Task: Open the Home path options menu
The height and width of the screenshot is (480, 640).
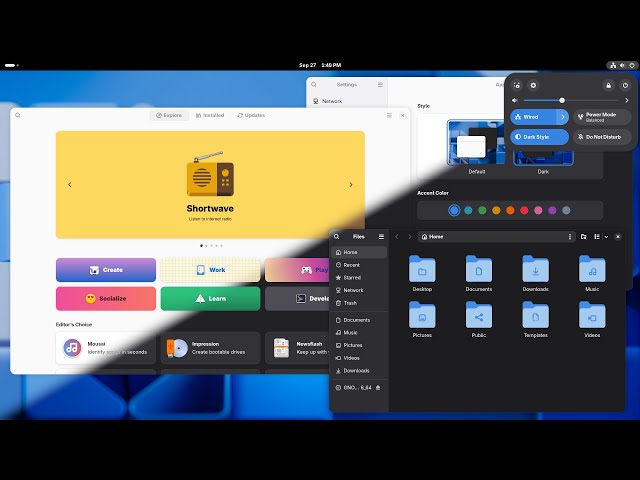Action: coord(570,237)
